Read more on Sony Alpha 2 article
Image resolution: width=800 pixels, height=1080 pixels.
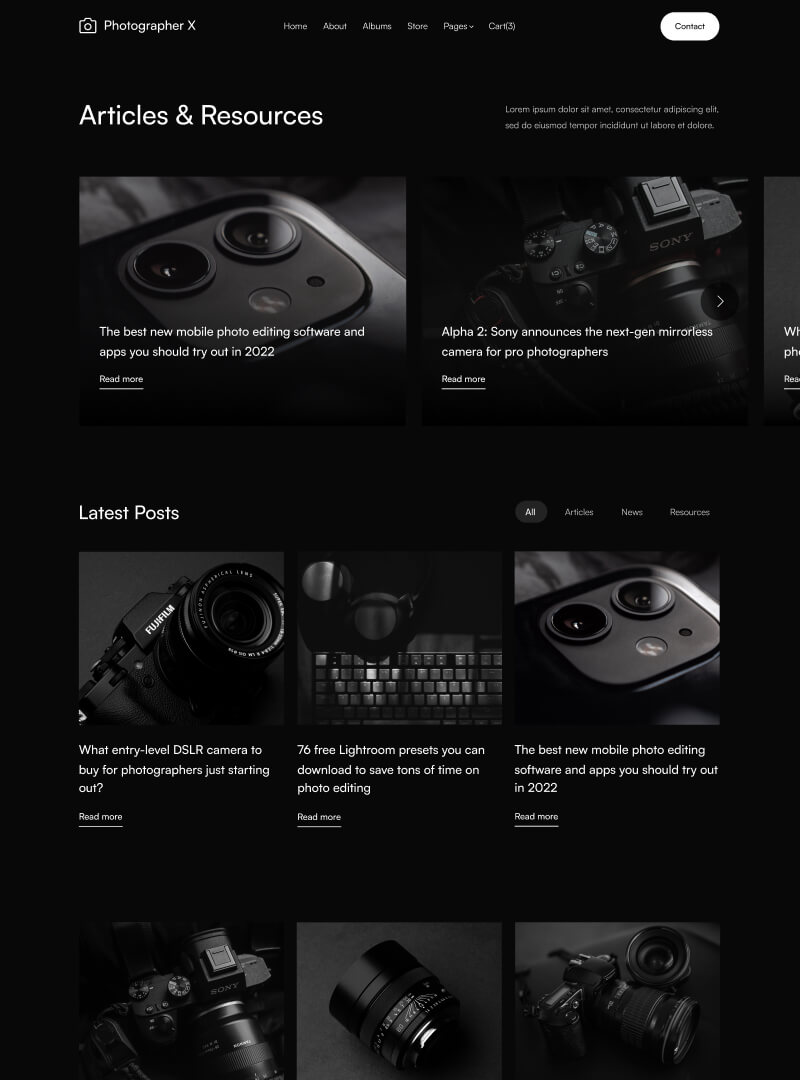click(x=463, y=380)
